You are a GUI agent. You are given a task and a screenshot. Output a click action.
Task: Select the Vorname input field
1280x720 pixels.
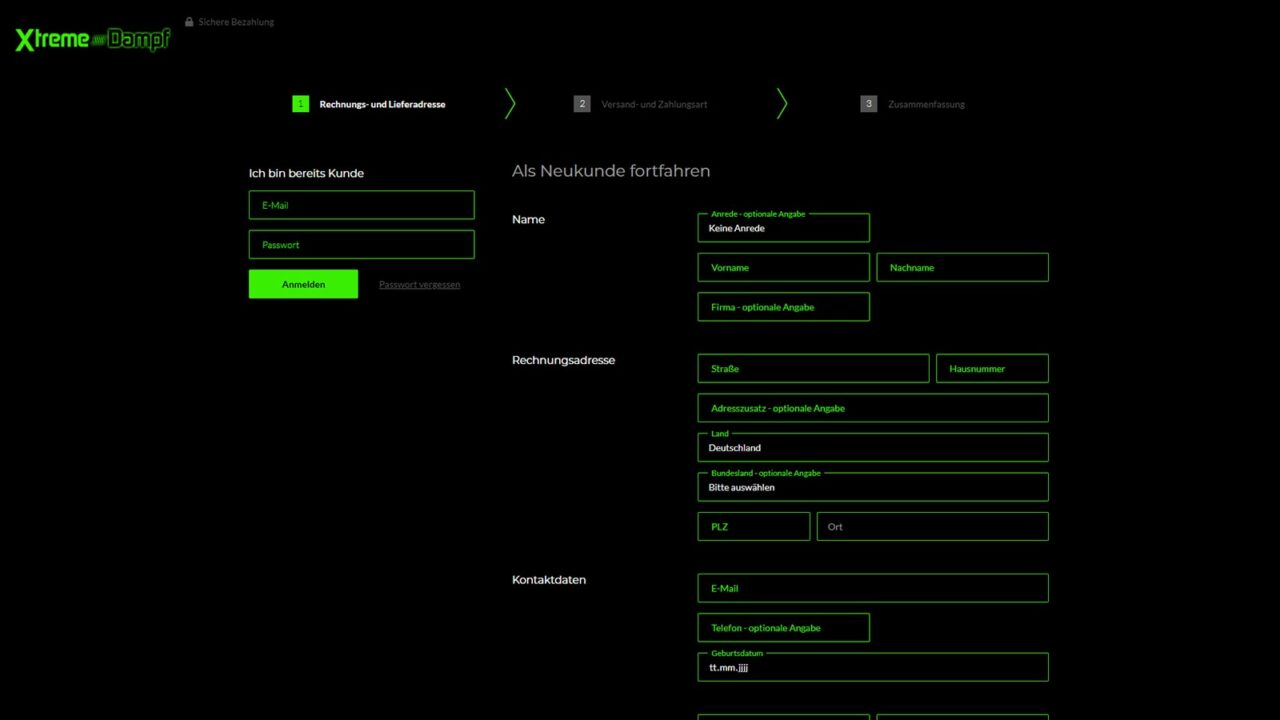pos(783,267)
